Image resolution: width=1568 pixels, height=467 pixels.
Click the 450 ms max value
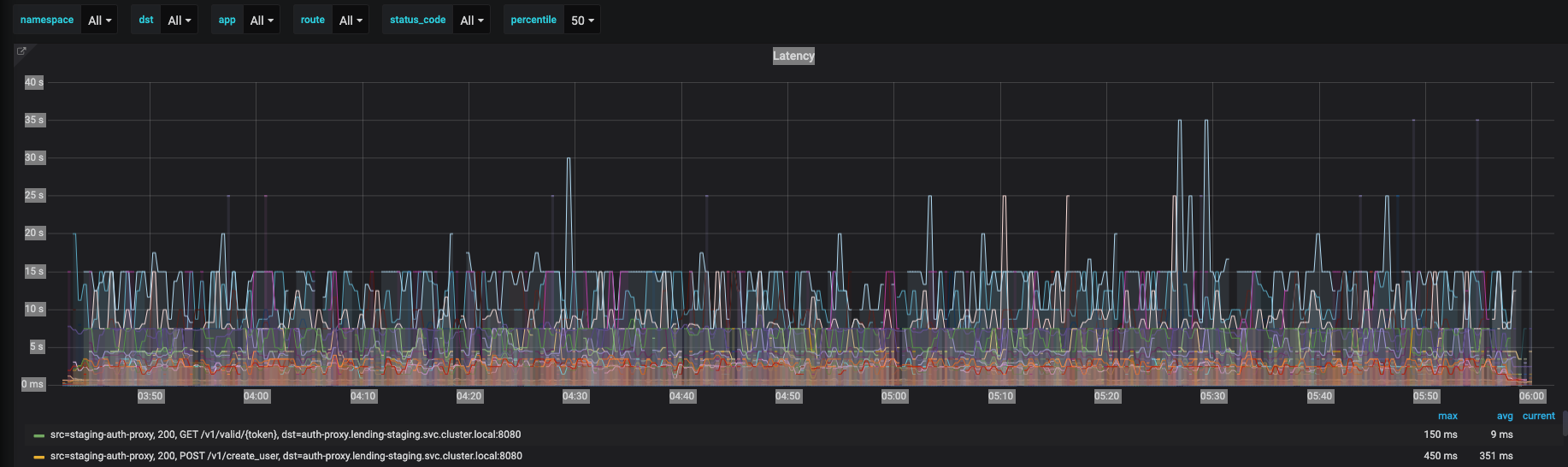tap(1441, 456)
